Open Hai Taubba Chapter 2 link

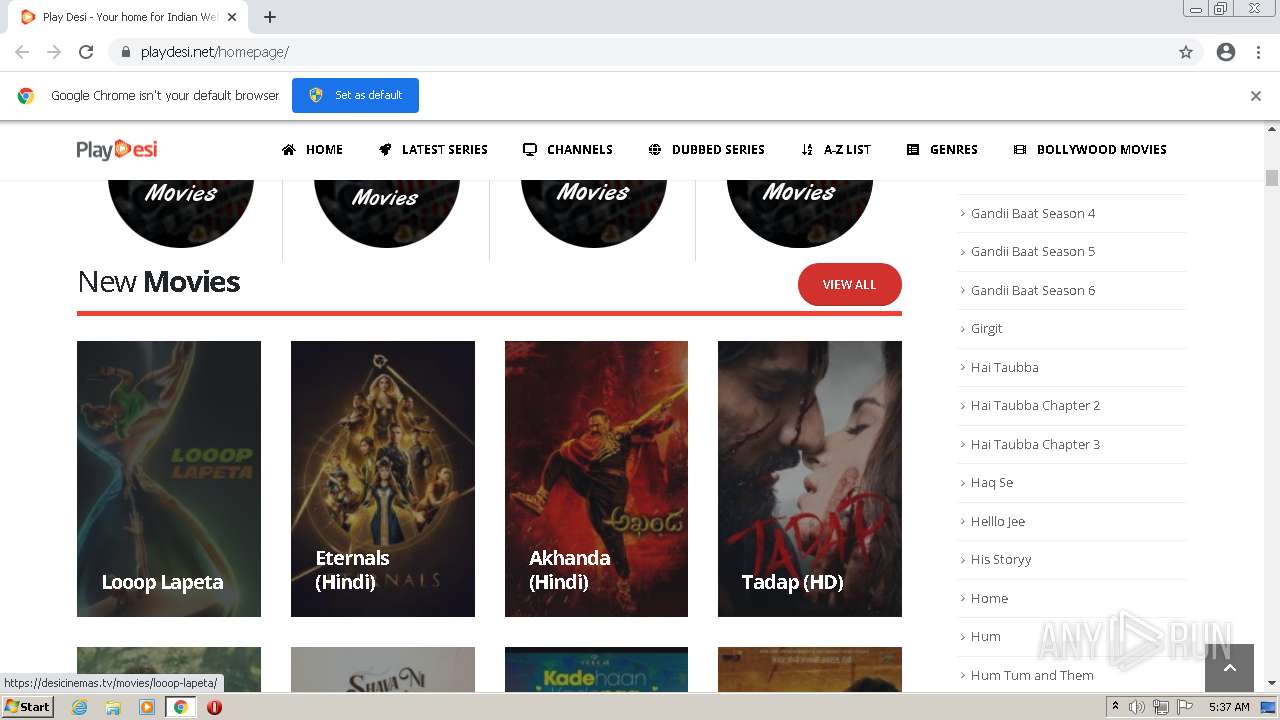1035,405
